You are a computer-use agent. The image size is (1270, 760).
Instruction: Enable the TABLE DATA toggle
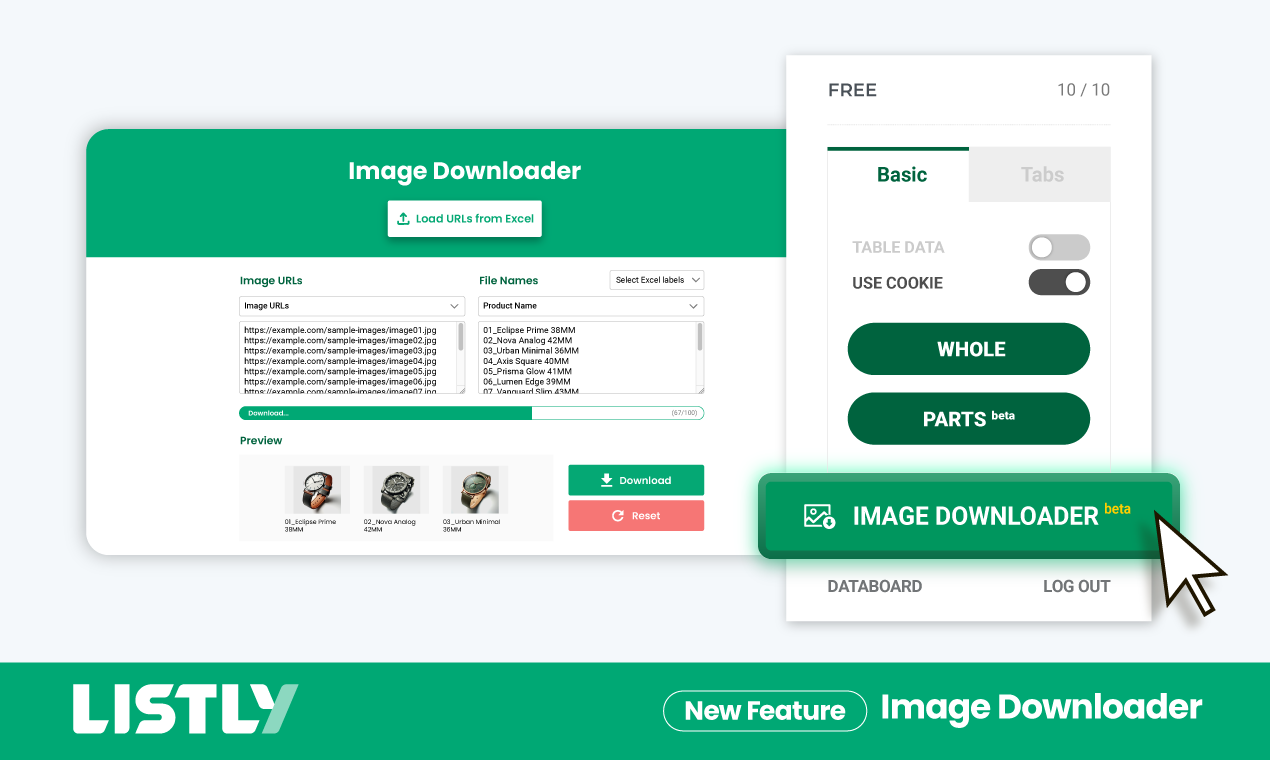[x=1059, y=247]
